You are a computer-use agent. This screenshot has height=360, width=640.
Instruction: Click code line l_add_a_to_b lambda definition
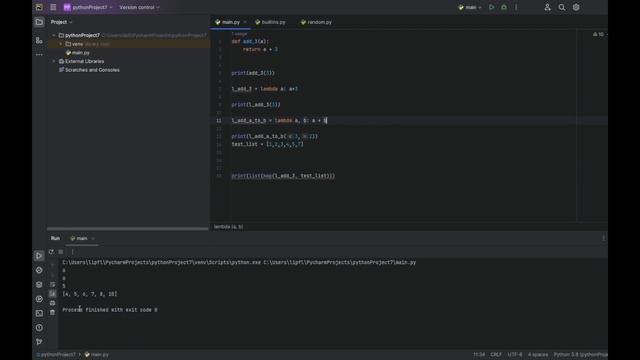point(279,120)
